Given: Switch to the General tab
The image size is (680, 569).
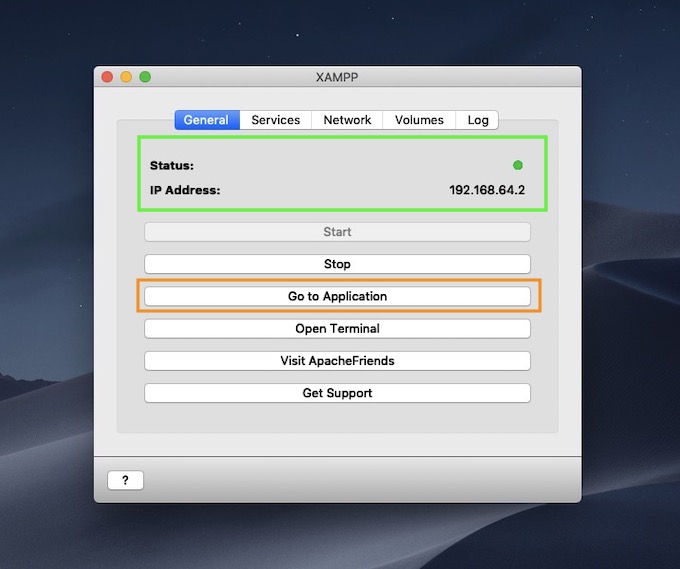Looking at the screenshot, I should (207, 120).
